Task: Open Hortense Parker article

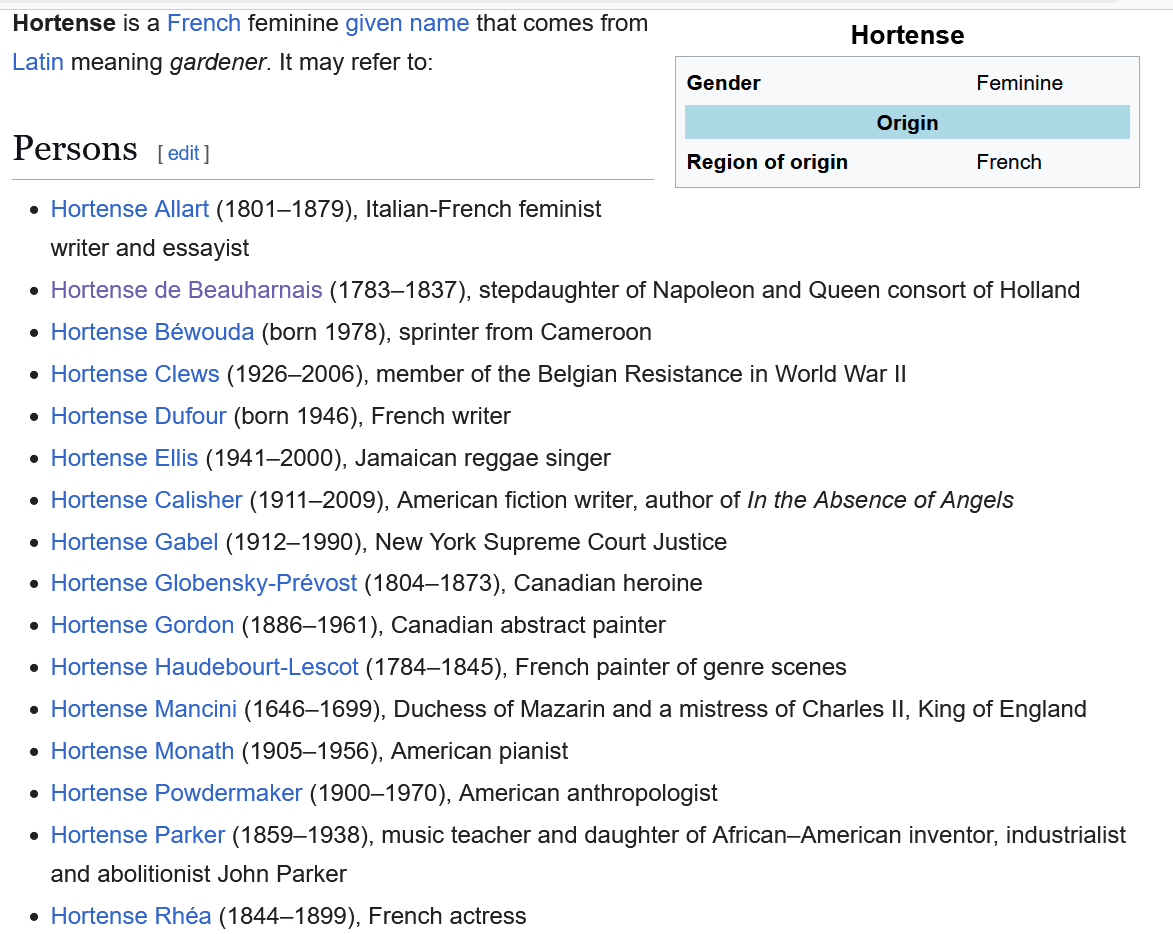Action: click(138, 835)
